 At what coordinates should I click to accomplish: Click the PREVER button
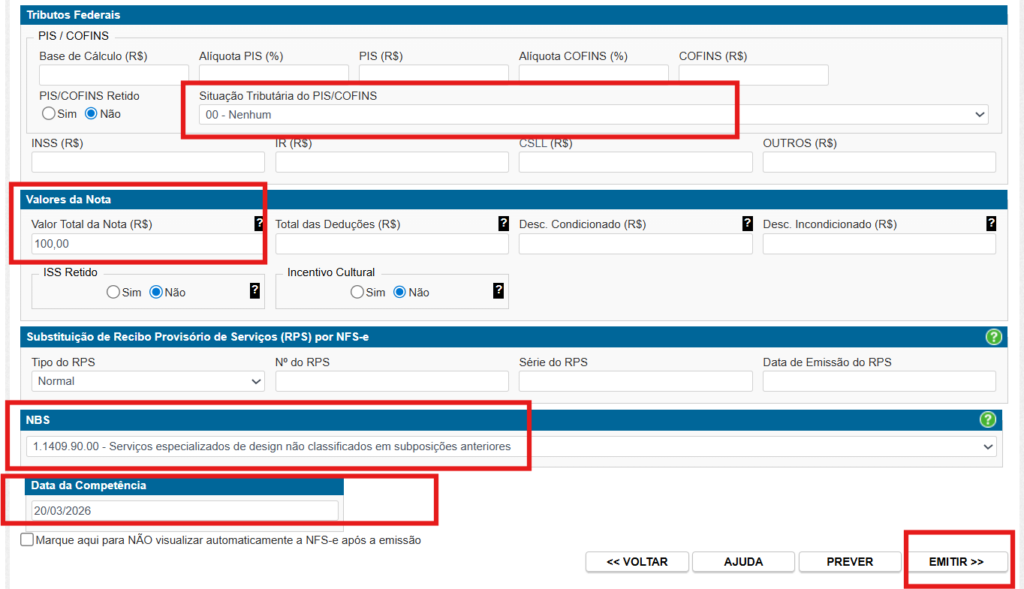(850, 562)
